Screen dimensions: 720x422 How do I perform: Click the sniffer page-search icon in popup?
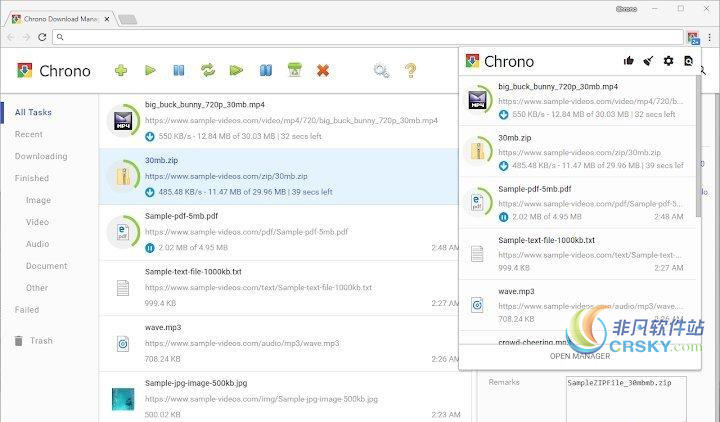(x=688, y=61)
